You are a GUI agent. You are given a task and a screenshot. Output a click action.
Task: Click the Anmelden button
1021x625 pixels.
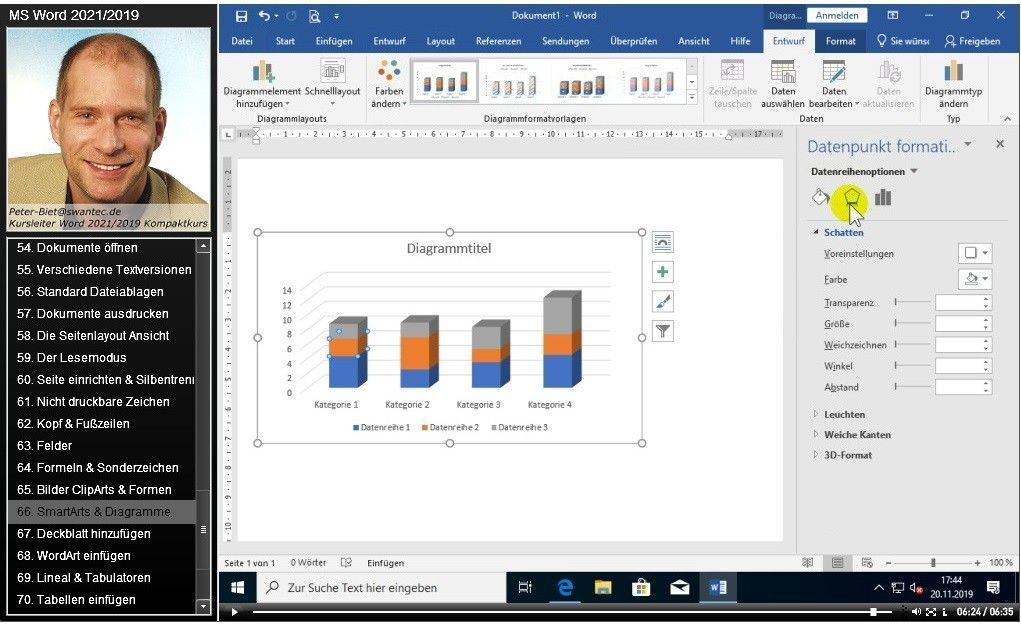click(836, 16)
